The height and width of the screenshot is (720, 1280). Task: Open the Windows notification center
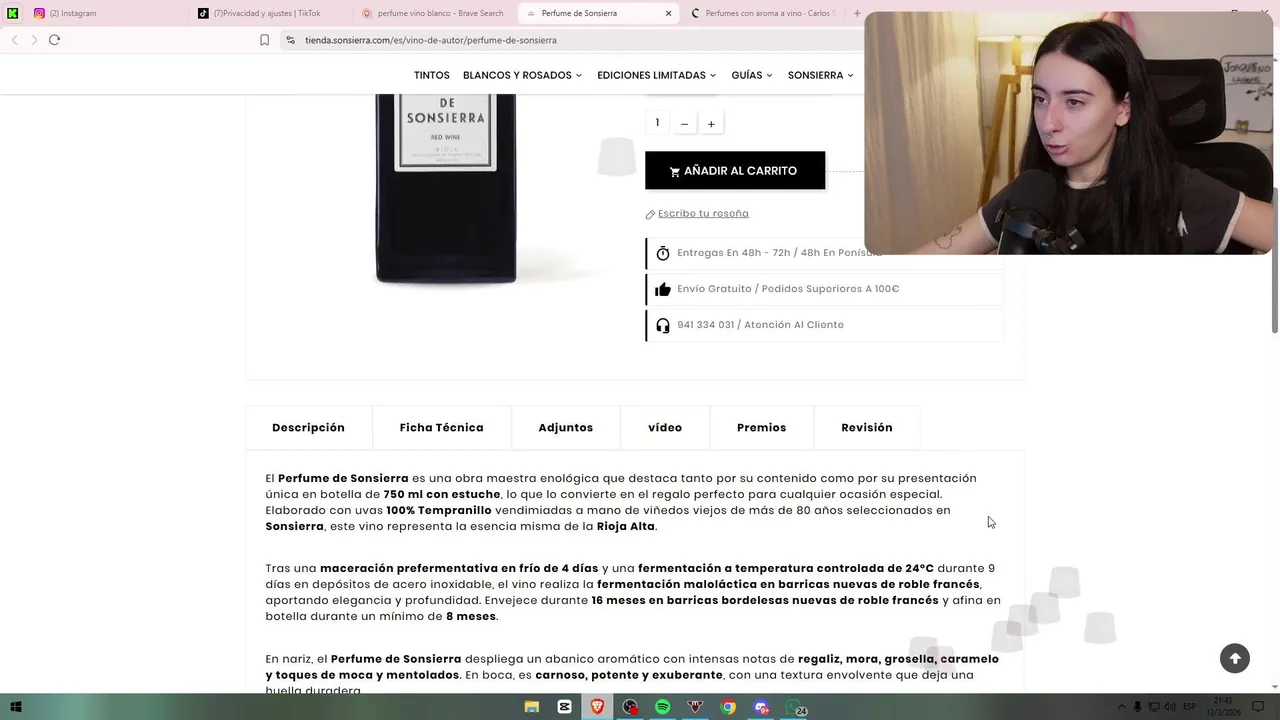pyautogui.click(x=1259, y=707)
